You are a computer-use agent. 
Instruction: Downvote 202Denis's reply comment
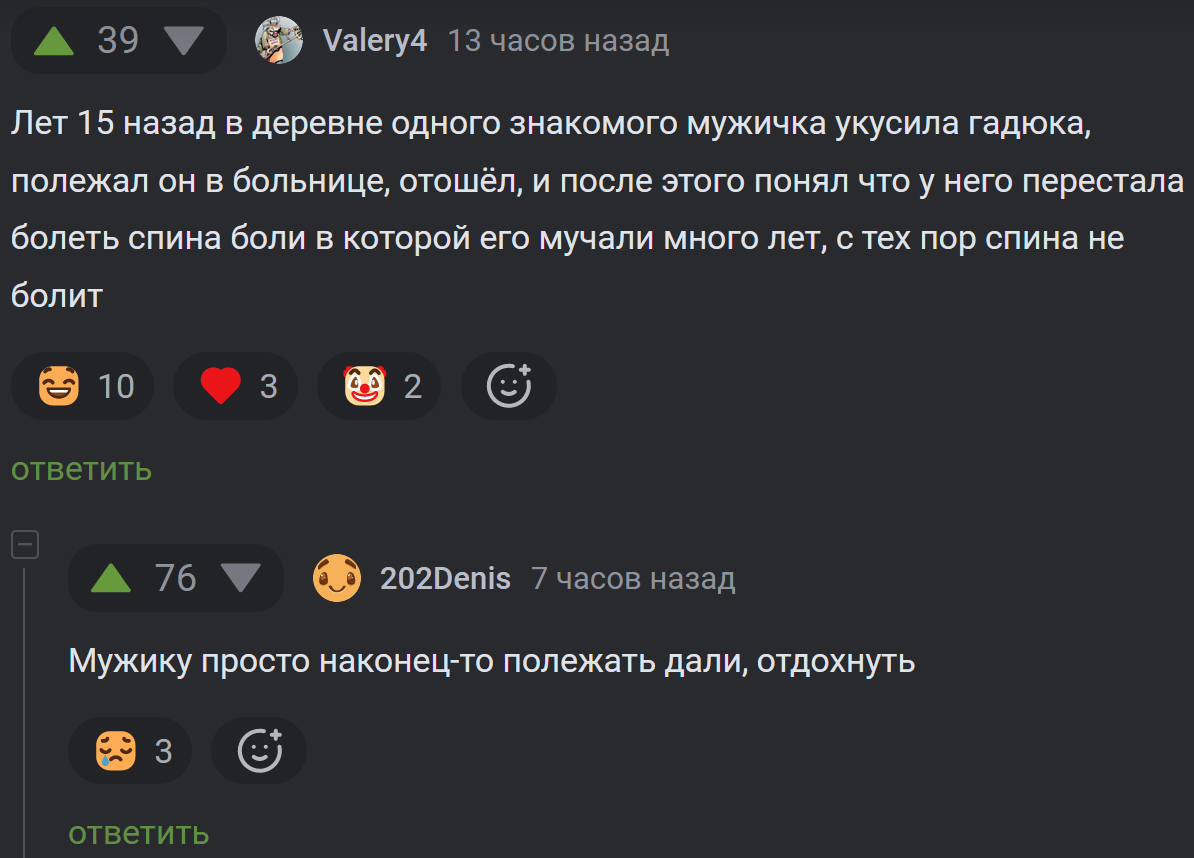click(241, 579)
